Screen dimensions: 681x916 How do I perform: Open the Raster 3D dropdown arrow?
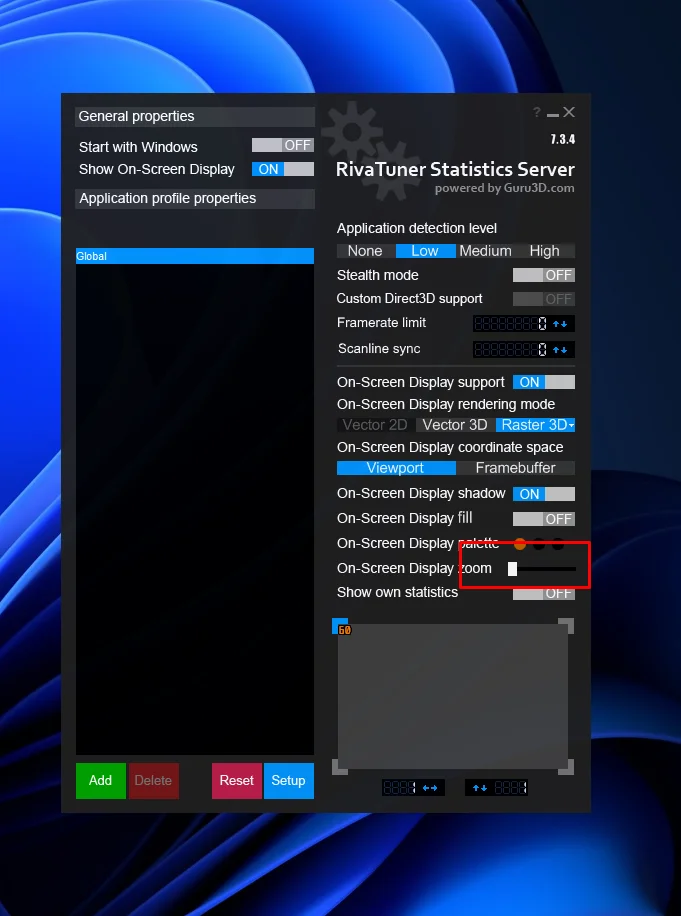pyautogui.click(x=571, y=425)
